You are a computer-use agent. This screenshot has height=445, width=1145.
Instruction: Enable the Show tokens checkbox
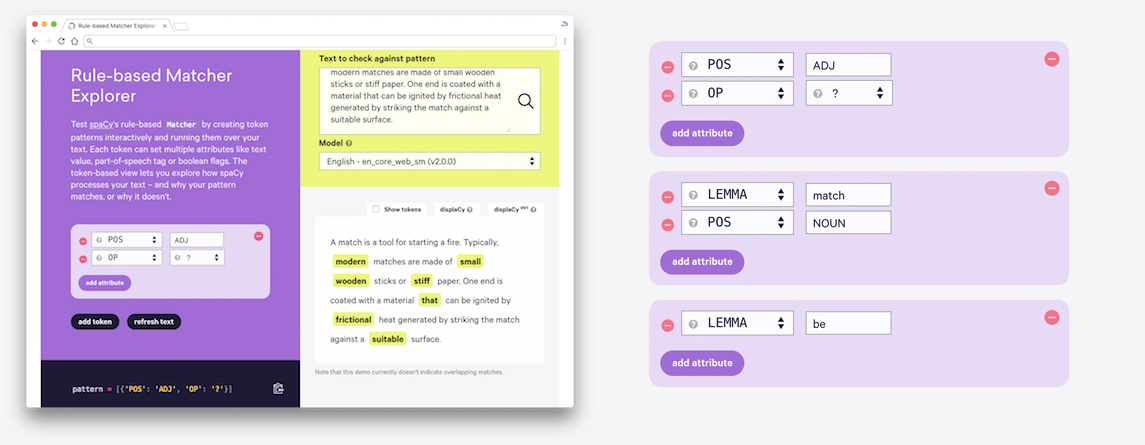coord(375,209)
